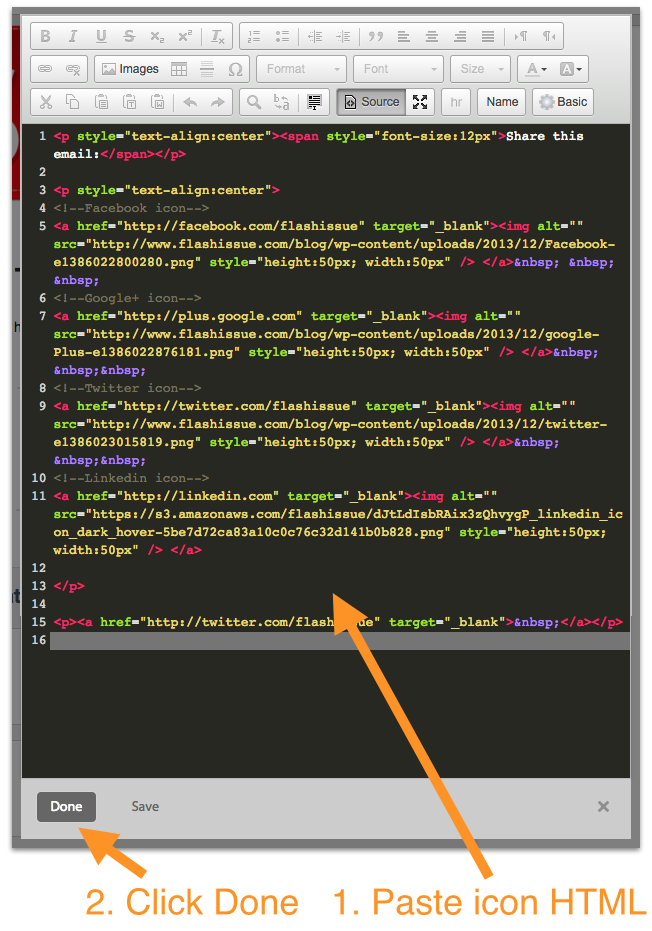Viewport: 652px width, 931px height.
Task: Paste from Word
Action: 157,102
